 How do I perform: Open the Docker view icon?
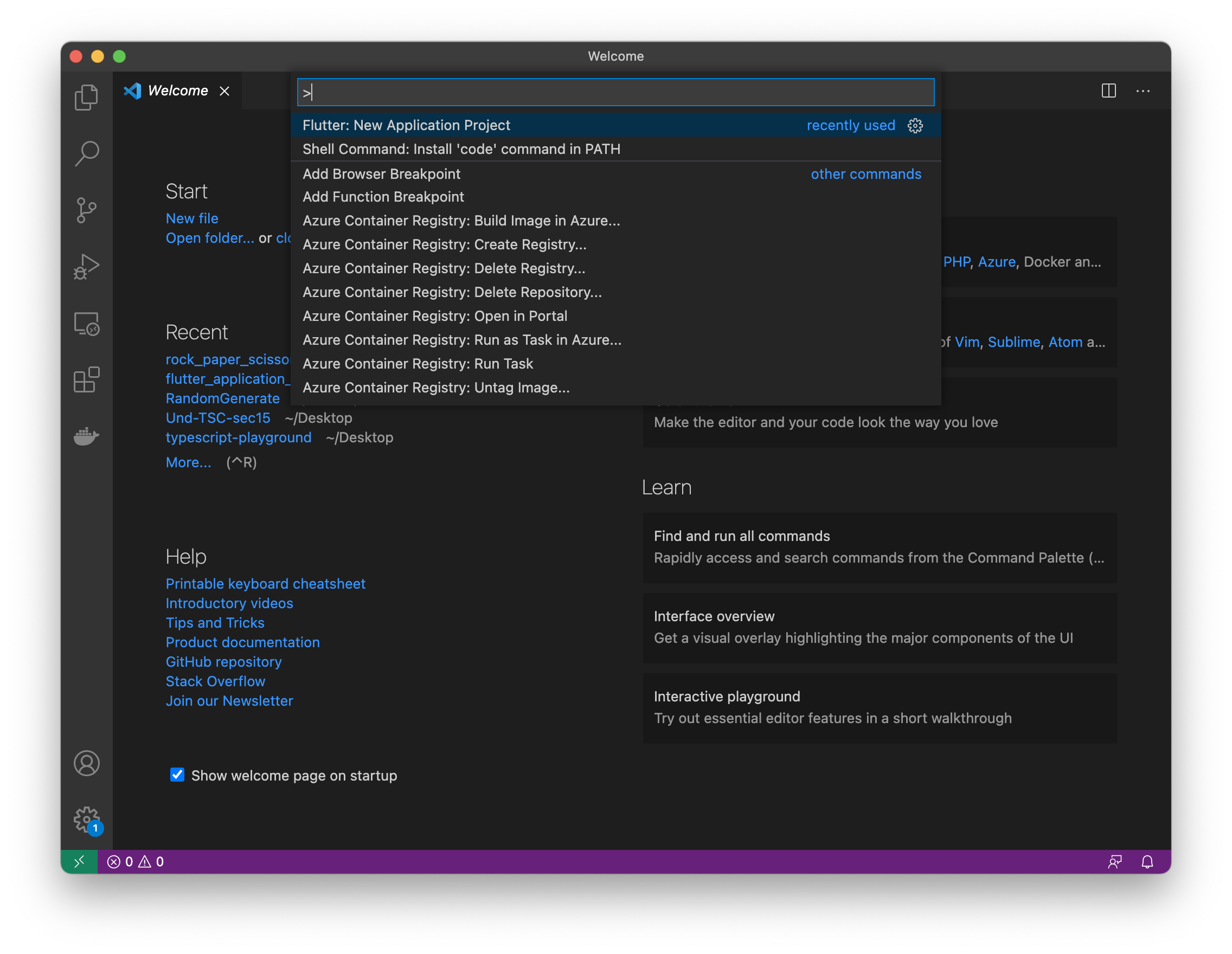pyautogui.click(x=86, y=436)
